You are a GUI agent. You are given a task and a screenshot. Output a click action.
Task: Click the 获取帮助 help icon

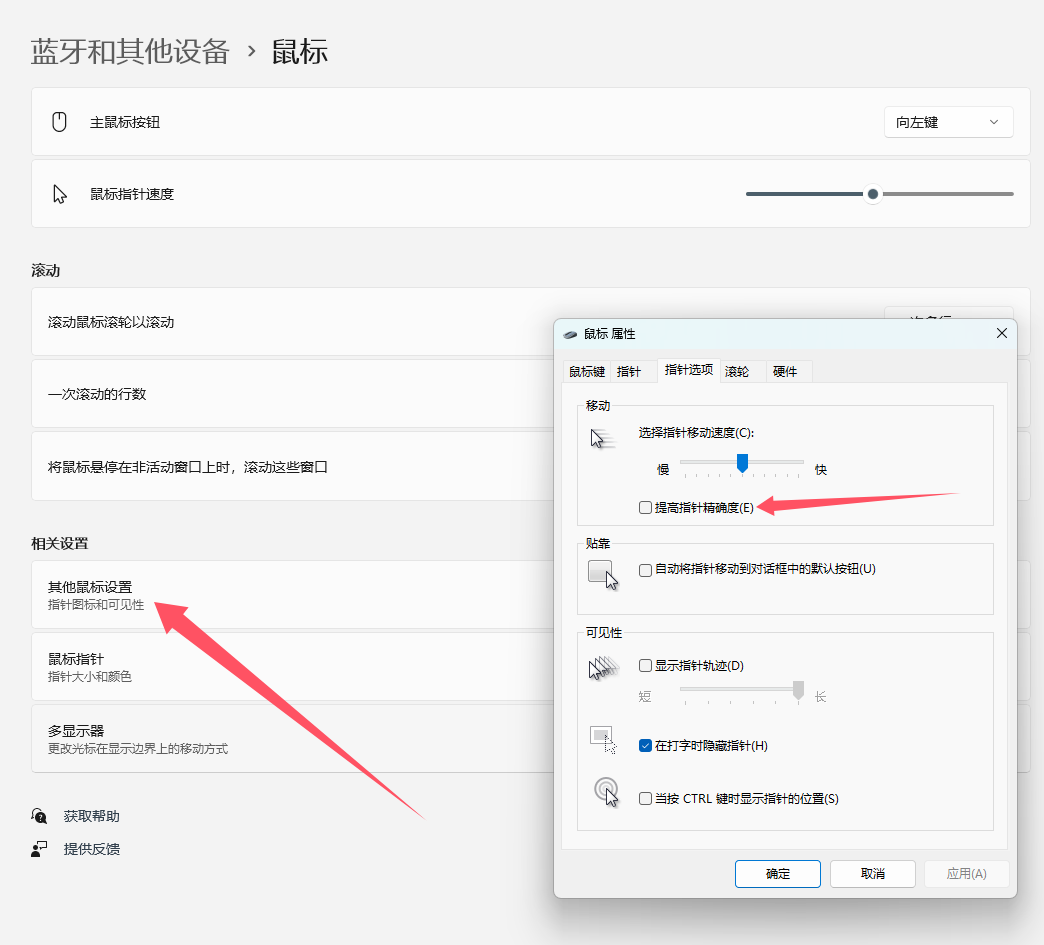(39, 816)
